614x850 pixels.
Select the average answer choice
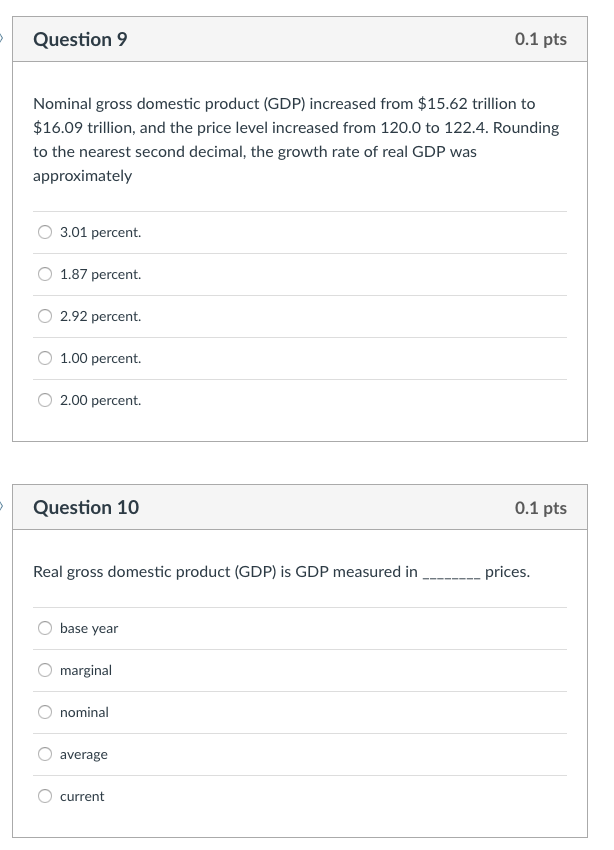tap(45, 754)
